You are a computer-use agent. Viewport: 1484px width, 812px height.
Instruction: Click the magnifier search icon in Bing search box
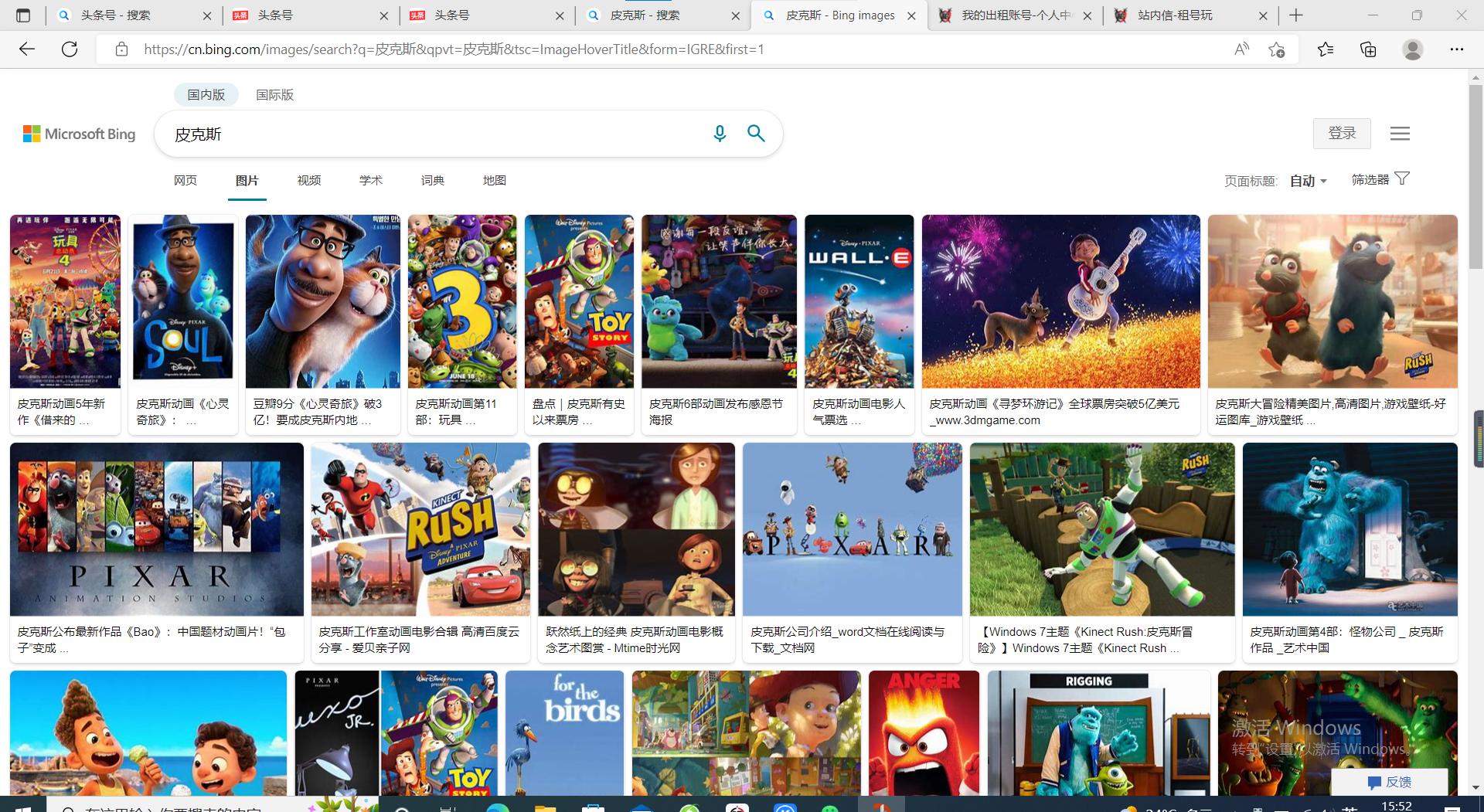(756, 134)
